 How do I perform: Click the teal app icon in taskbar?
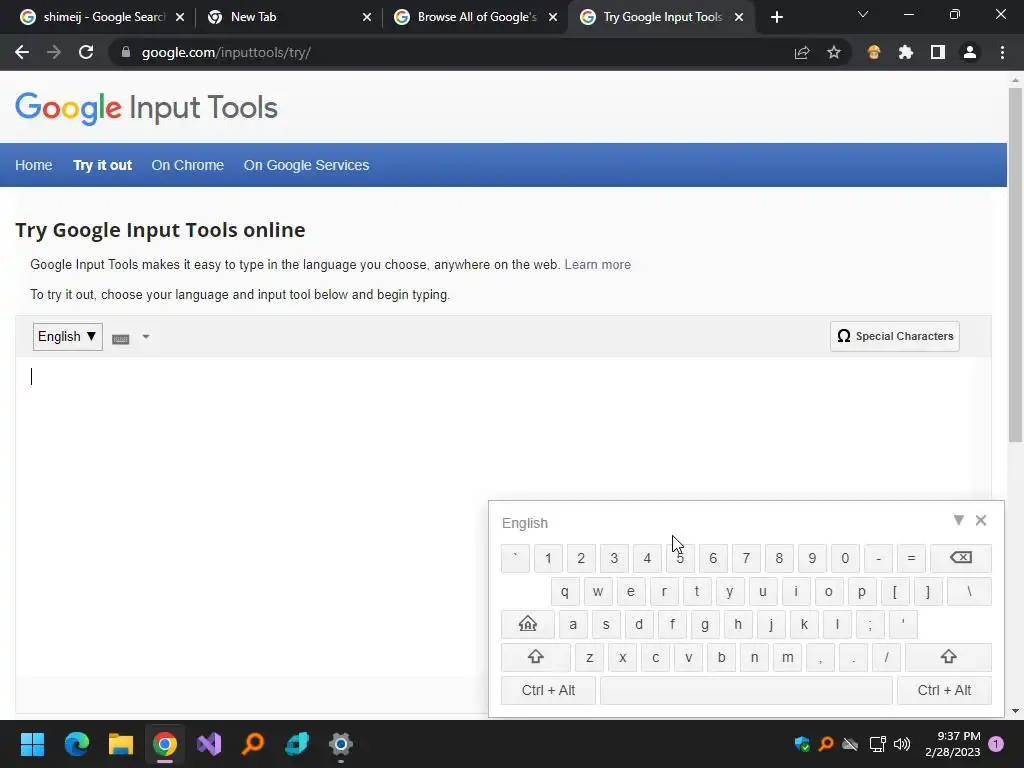point(297,744)
